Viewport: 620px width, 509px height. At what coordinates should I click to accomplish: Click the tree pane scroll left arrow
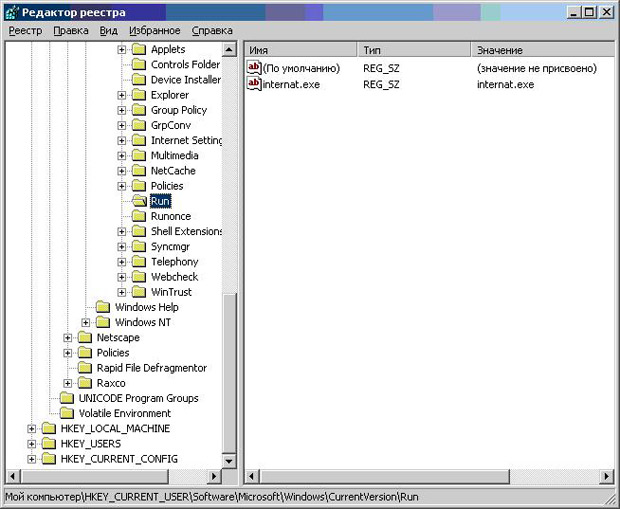coord(13,476)
